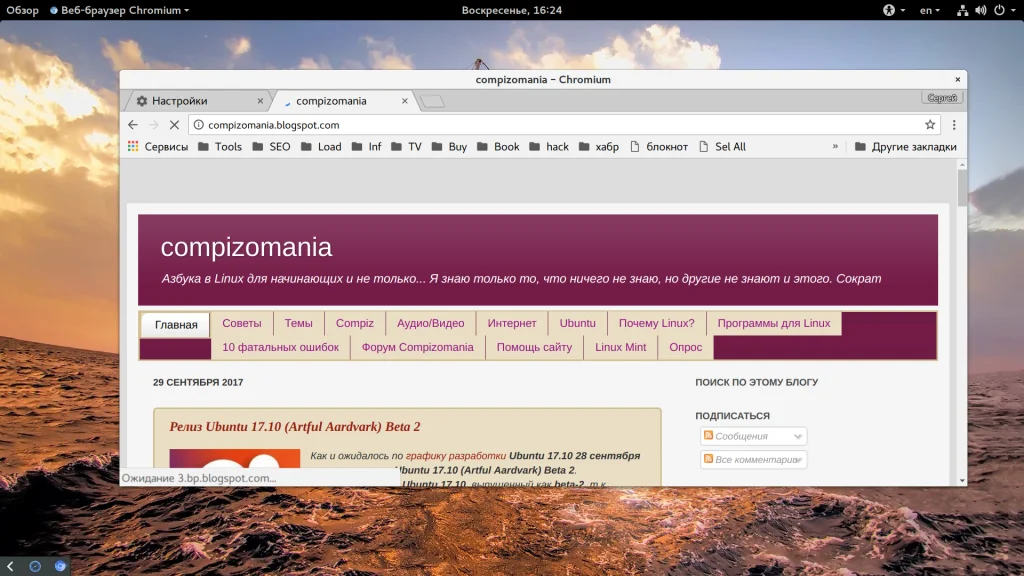Stop page loading with the X button

point(174,125)
